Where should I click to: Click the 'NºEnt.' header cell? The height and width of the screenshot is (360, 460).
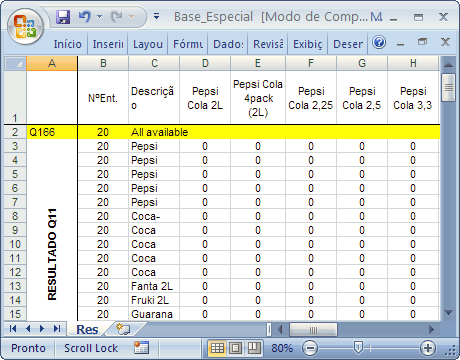(x=103, y=97)
